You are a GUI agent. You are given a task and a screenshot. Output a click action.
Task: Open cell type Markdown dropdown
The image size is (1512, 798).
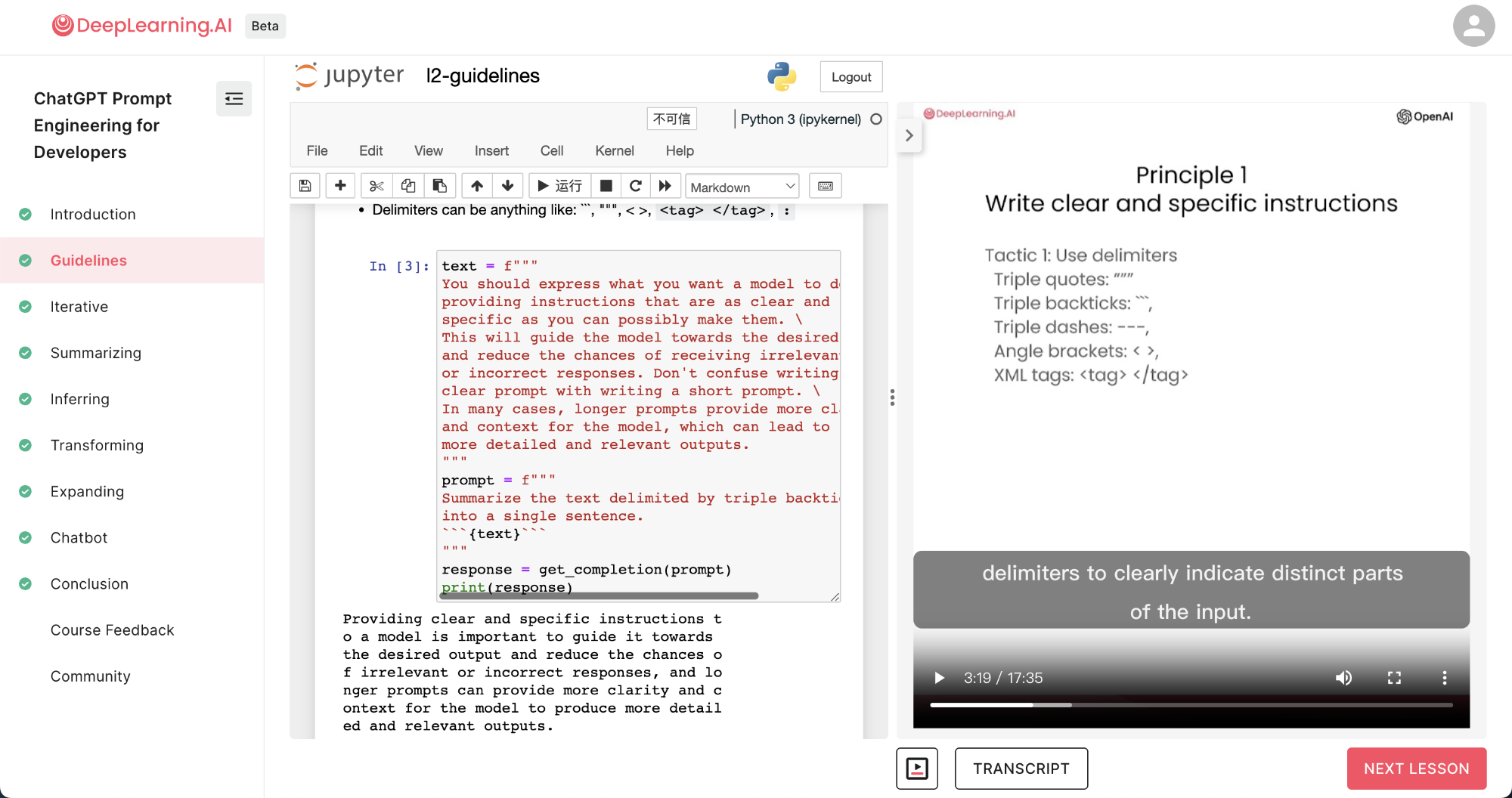click(x=742, y=187)
